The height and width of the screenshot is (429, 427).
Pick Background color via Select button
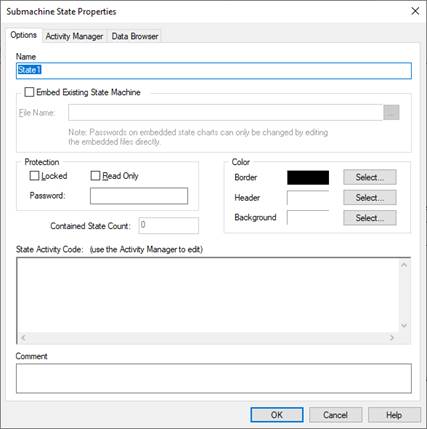[370, 218]
